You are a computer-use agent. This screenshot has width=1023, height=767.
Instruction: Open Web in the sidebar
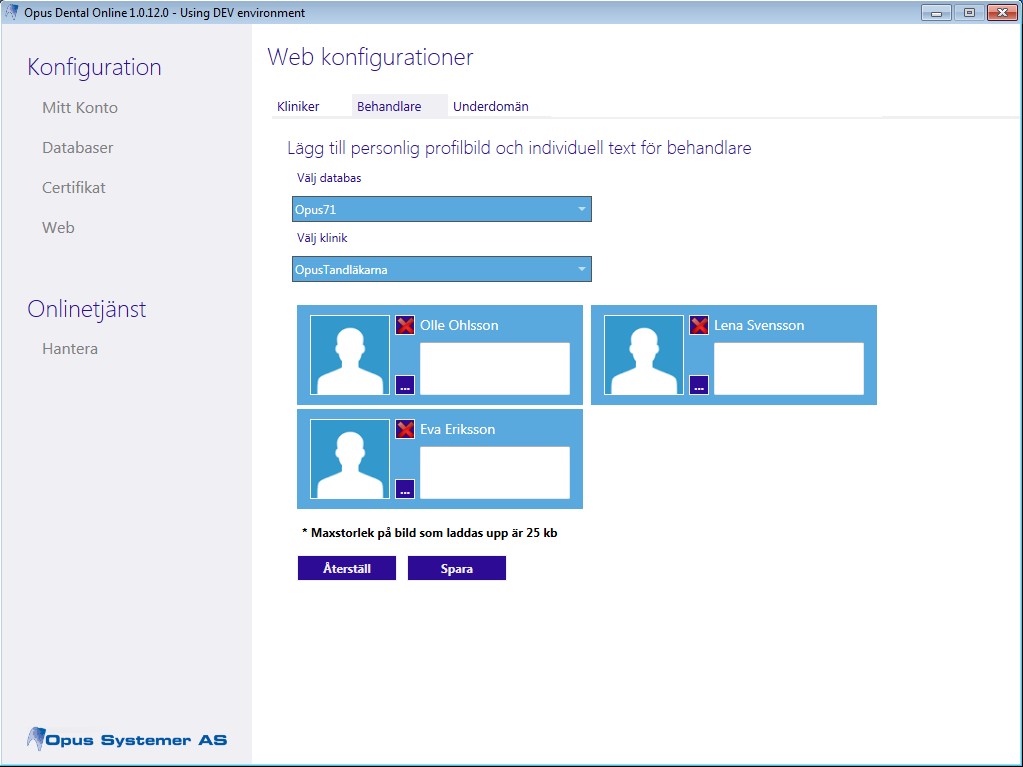pyautogui.click(x=59, y=228)
